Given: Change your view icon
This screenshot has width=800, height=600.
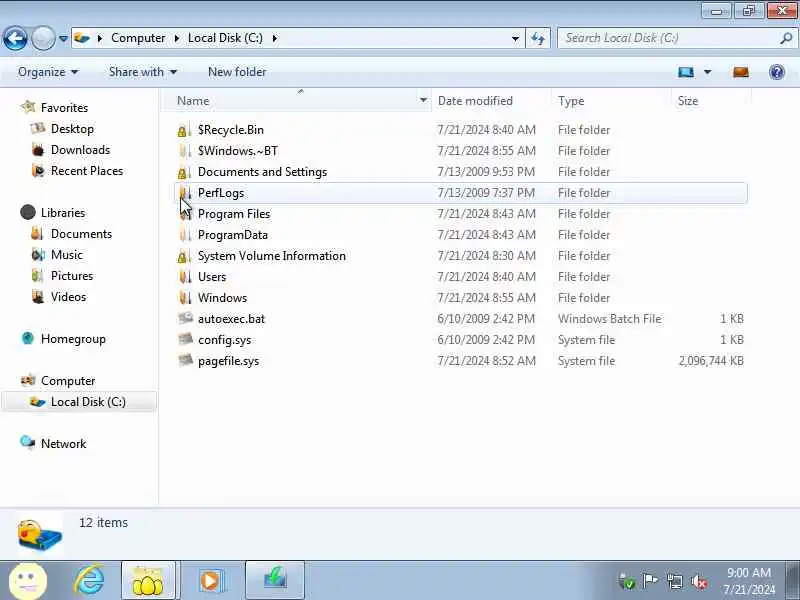Looking at the screenshot, I should [686, 72].
